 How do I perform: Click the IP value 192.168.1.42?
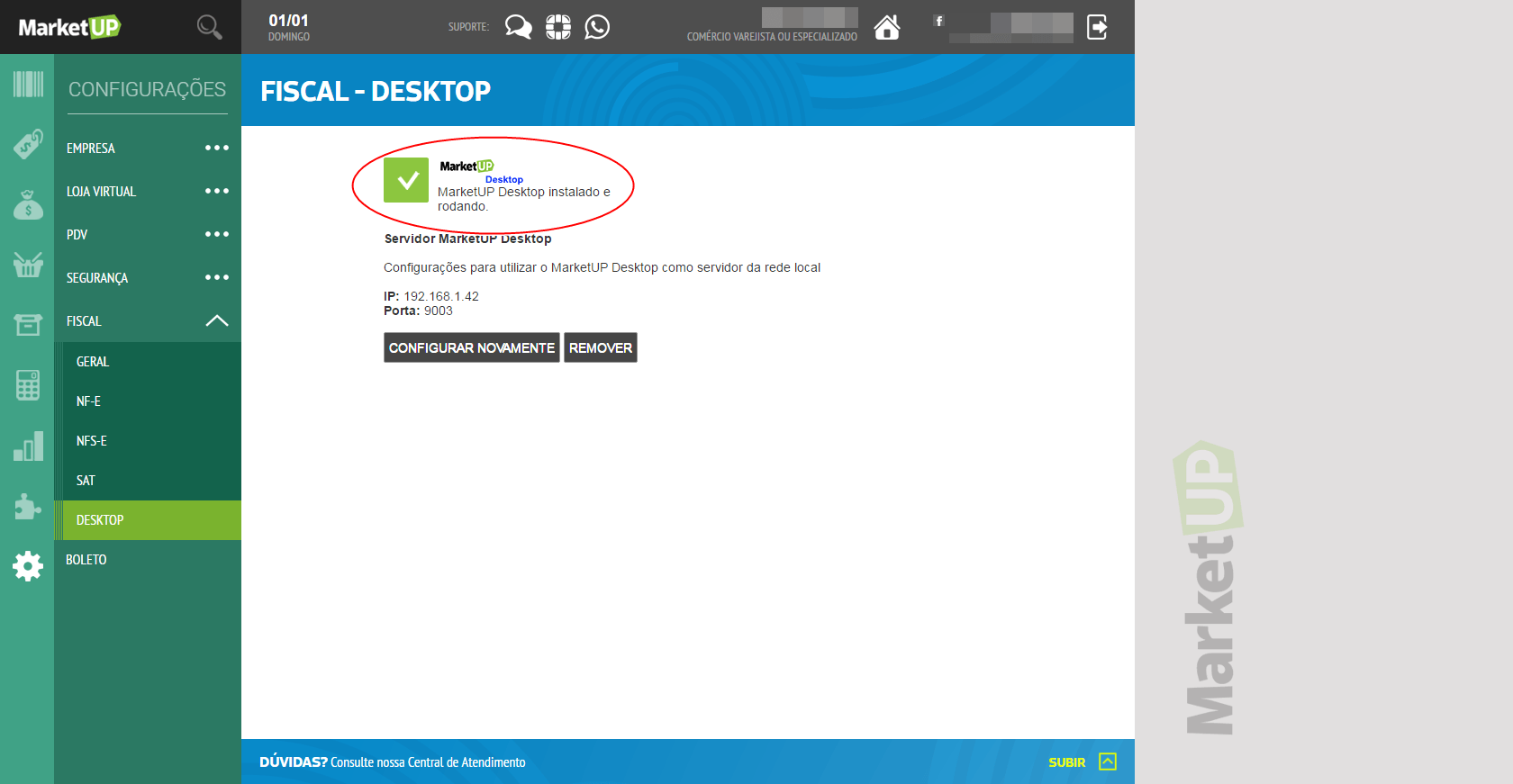pyautogui.click(x=441, y=296)
